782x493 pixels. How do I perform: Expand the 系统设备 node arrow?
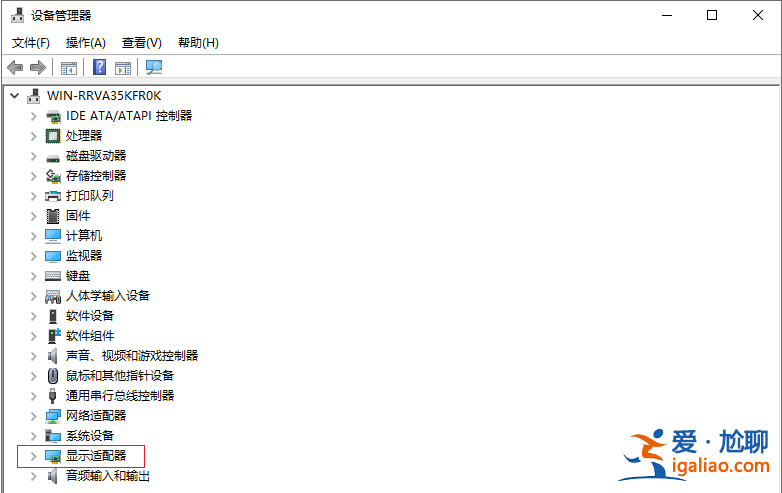pos(33,436)
